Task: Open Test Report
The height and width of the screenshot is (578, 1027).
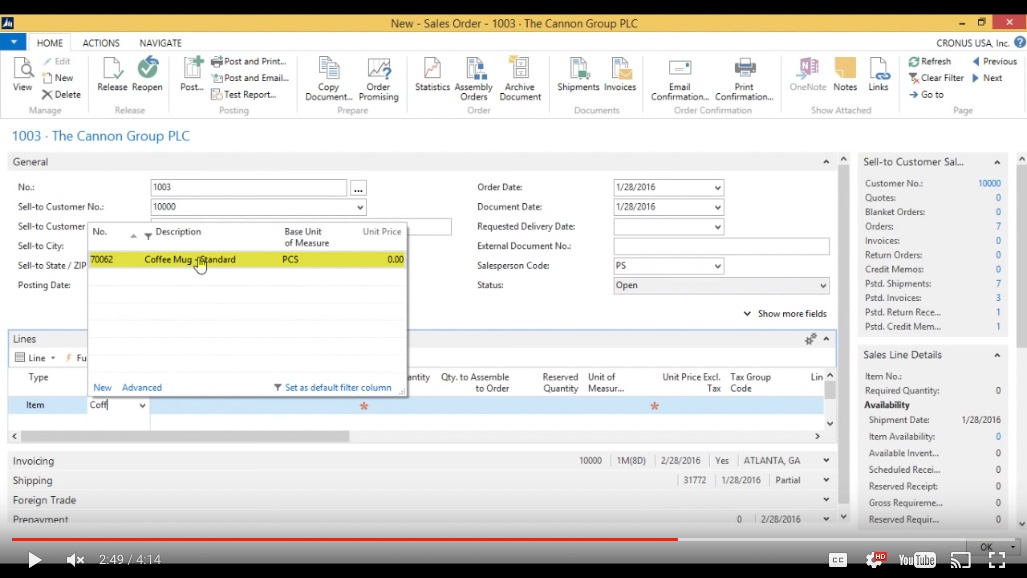Action: (x=244, y=95)
